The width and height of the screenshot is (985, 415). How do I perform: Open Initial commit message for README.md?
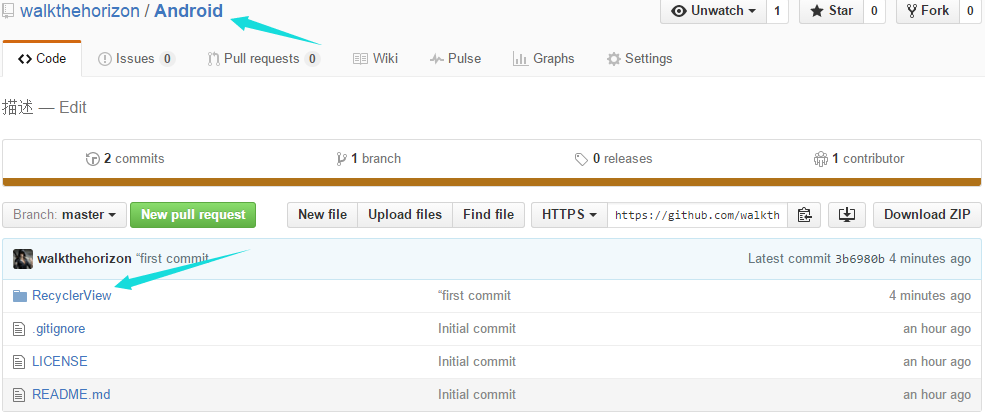pyautogui.click(x=477, y=394)
